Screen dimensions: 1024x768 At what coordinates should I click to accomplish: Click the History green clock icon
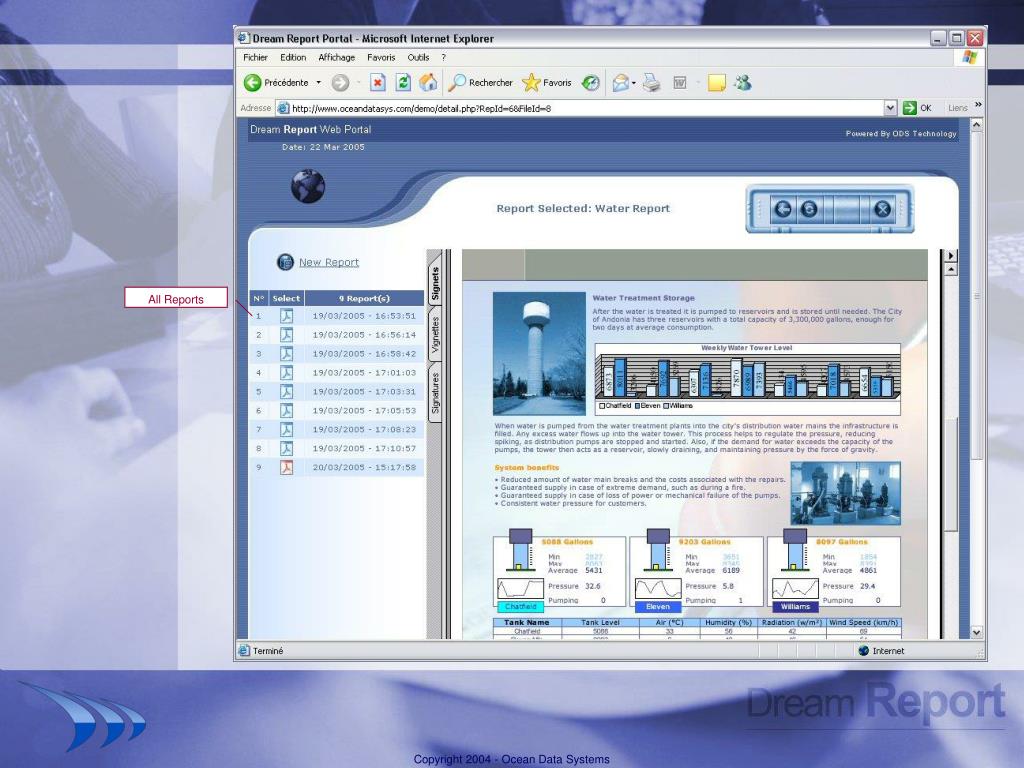pyautogui.click(x=590, y=83)
